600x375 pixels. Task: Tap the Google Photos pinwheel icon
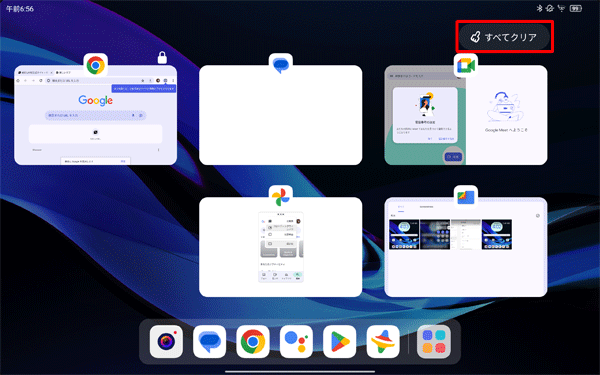(x=281, y=197)
